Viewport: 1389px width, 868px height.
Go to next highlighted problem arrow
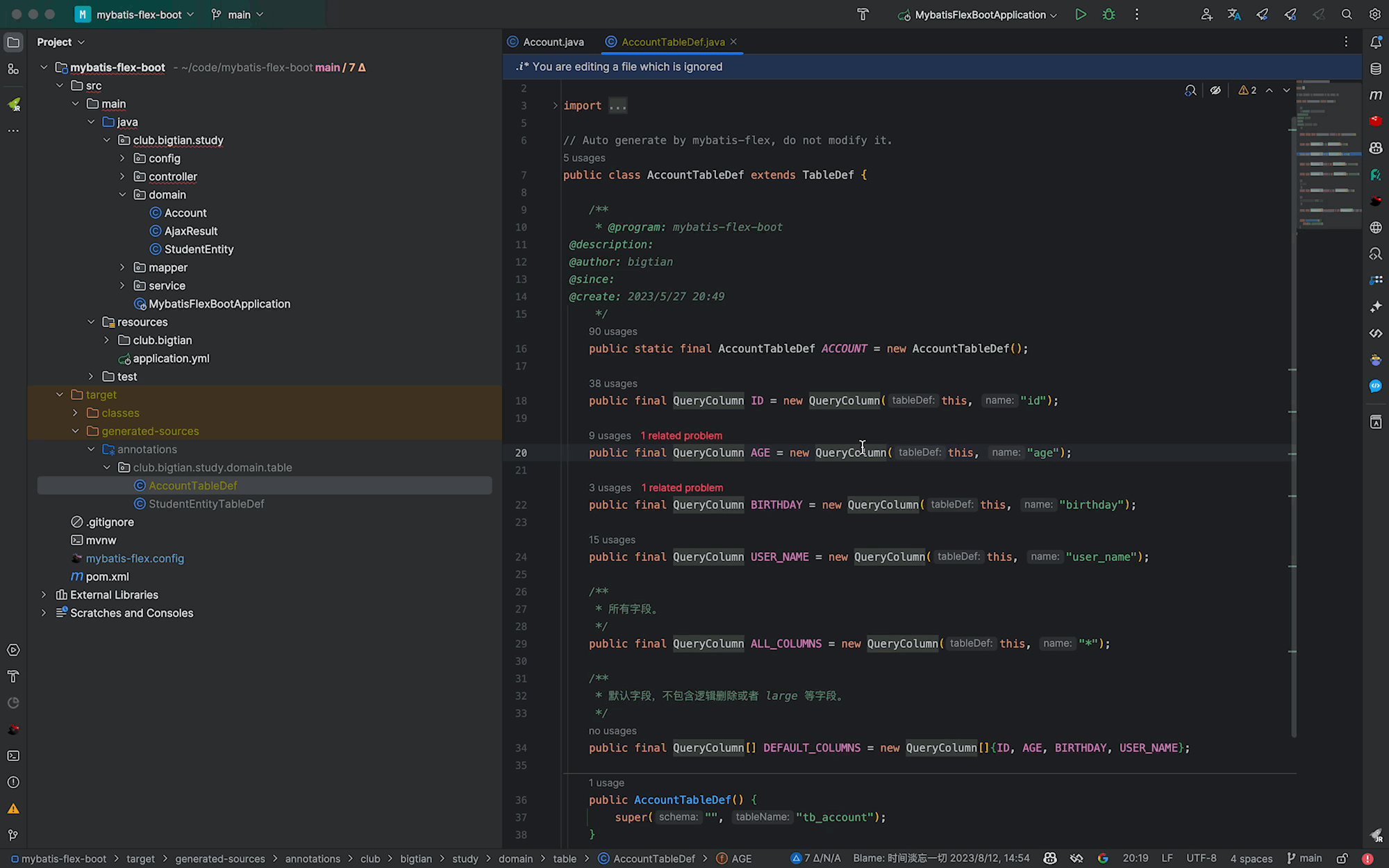coord(1286,90)
